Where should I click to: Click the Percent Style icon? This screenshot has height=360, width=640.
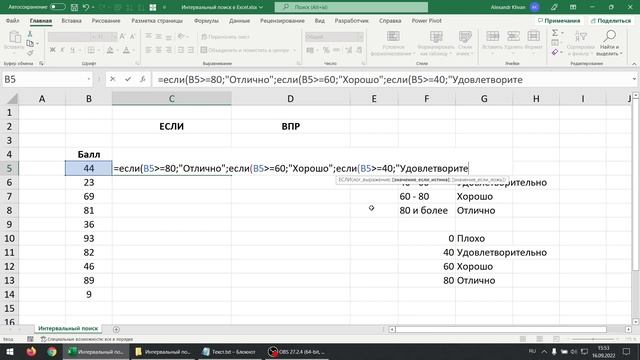tap(326, 50)
